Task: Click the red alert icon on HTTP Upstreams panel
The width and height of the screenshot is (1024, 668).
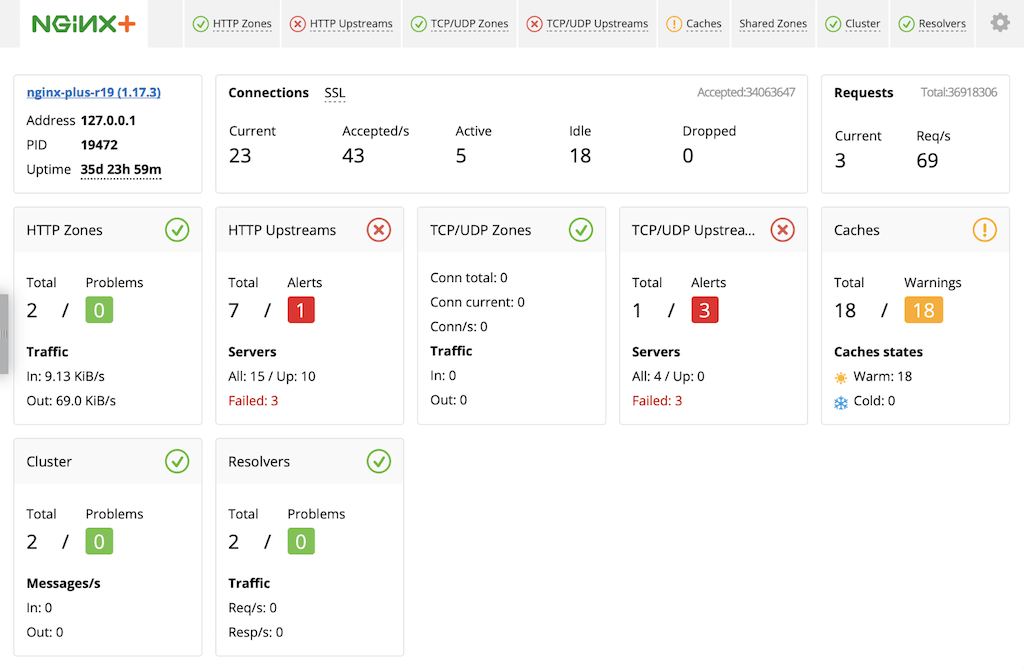Action: (379, 230)
